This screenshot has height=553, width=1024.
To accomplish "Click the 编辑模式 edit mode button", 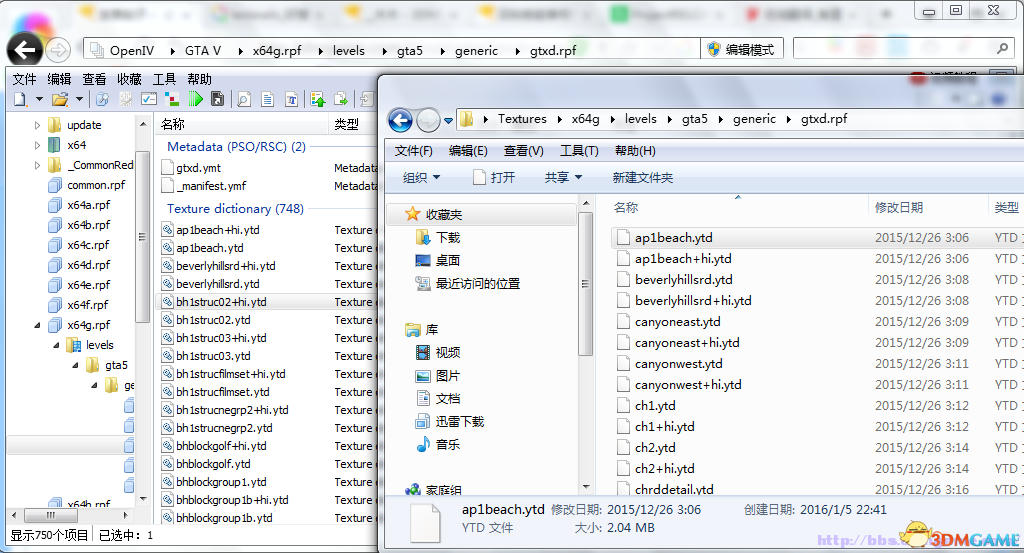I will point(742,50).
